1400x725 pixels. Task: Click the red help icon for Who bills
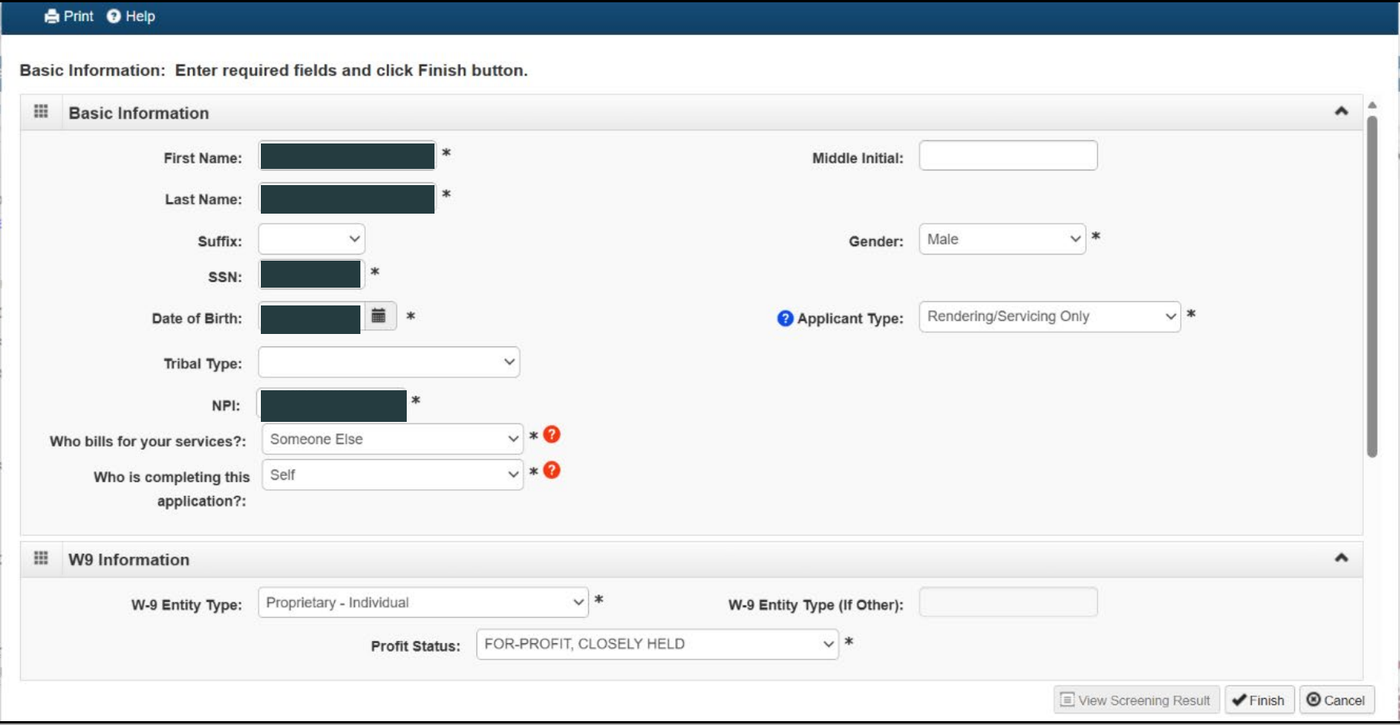click(551, 435)
